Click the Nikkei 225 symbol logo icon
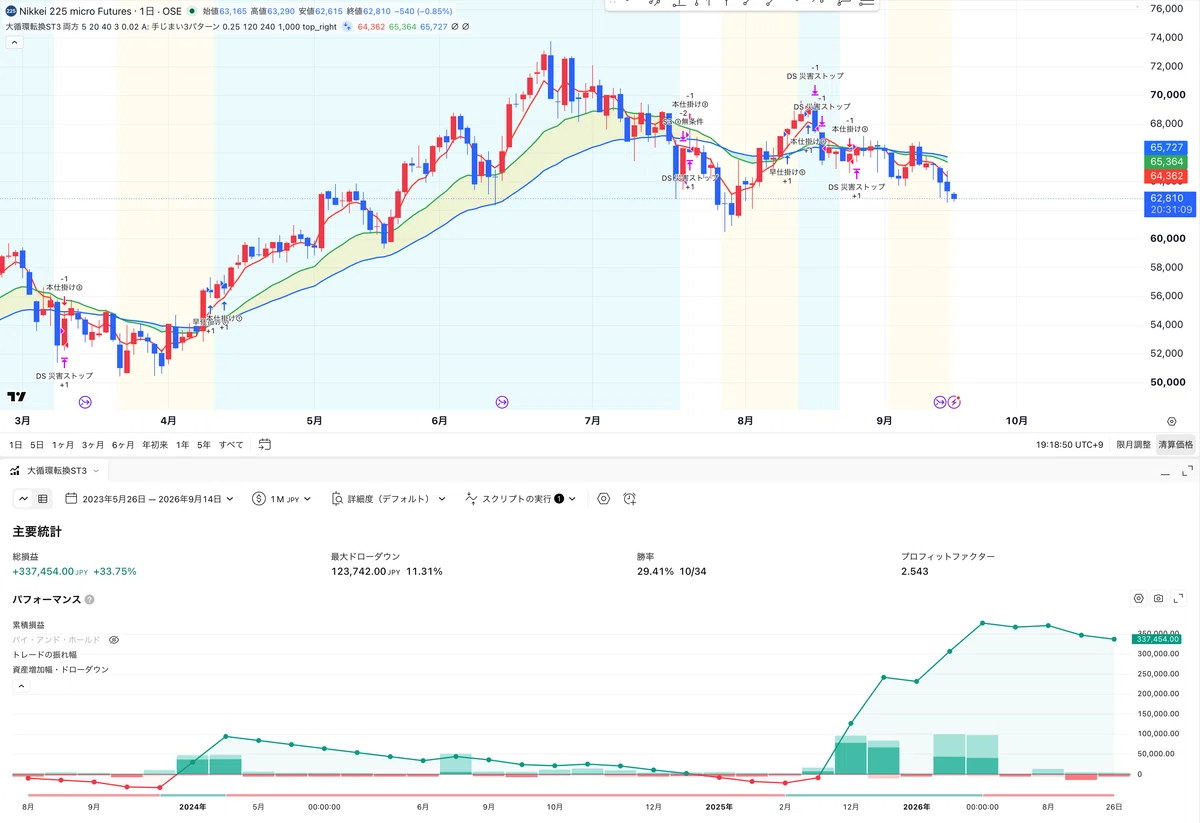The height and width of the screenshot is (823, 1200). click(x=10, y=10)
